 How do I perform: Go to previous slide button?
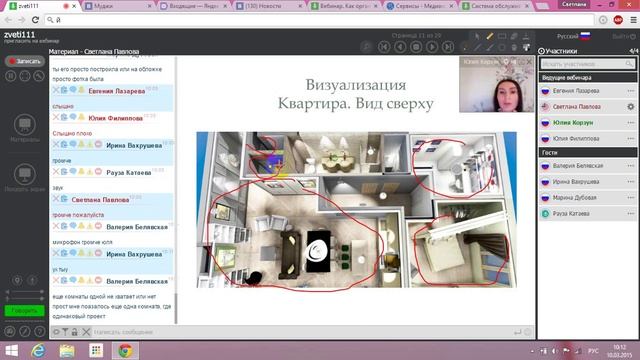point(400,47)
